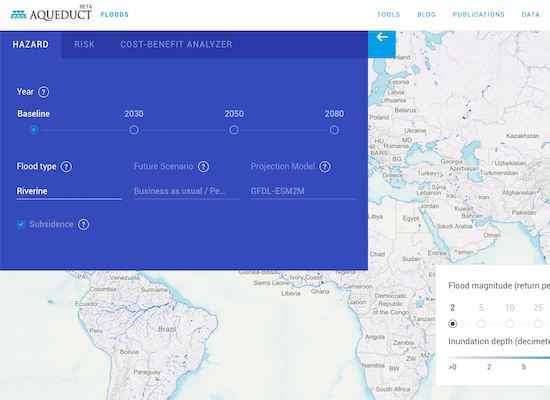Collapse the panel with the back arrow
Image resolution: width=550 pixels, height=400 pixels.
pyautogui.click(x=382, y=37)
